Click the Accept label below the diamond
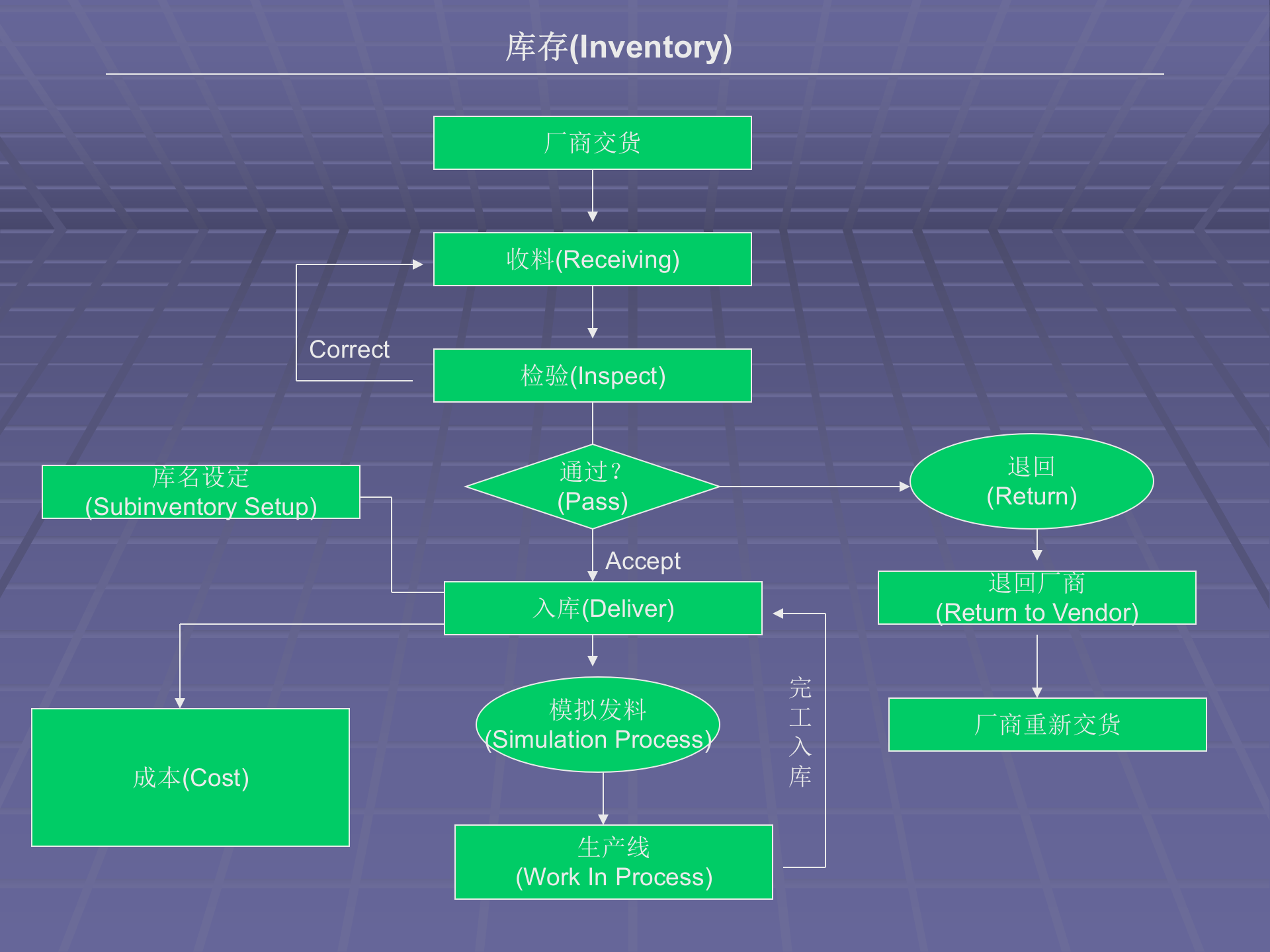This screenshot has width=1270, height=952. click(642, 561)
